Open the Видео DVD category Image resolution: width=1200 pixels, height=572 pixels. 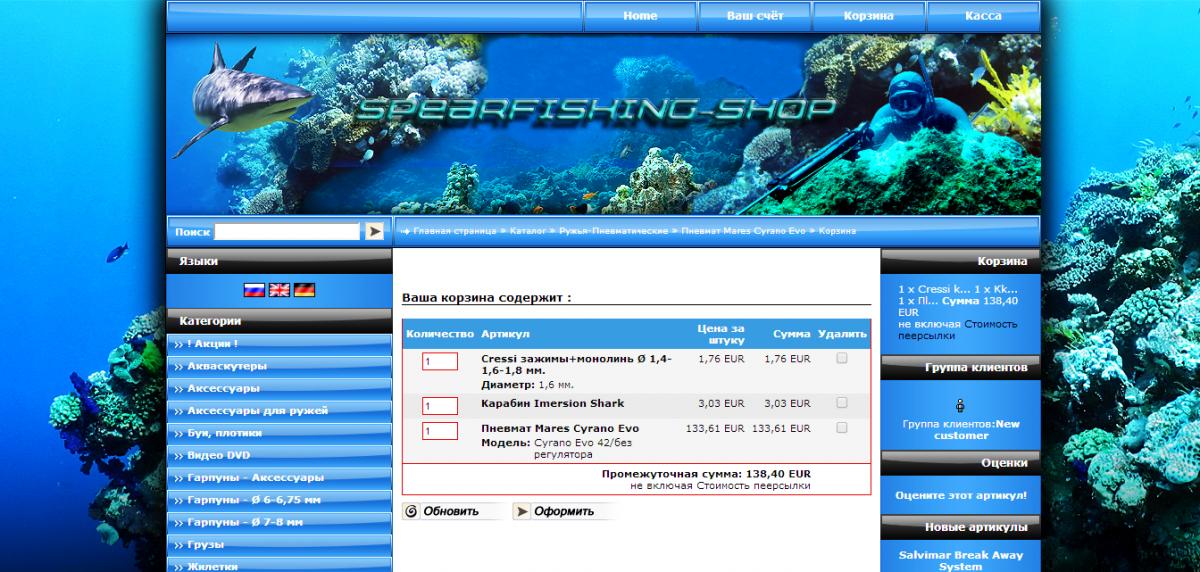[x=218, y=455]
